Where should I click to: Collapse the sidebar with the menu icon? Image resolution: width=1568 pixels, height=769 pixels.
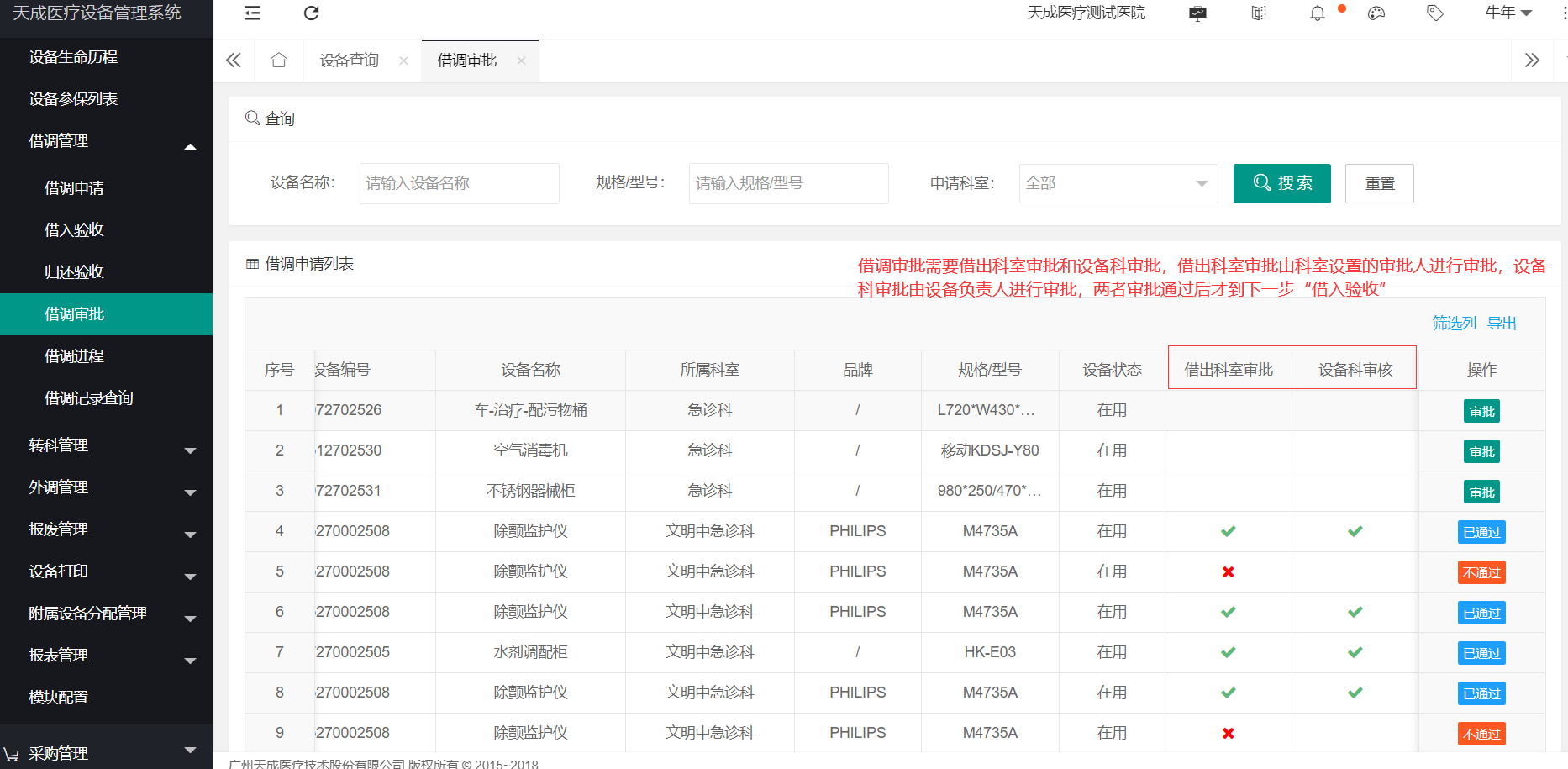(x=252, y=13)
